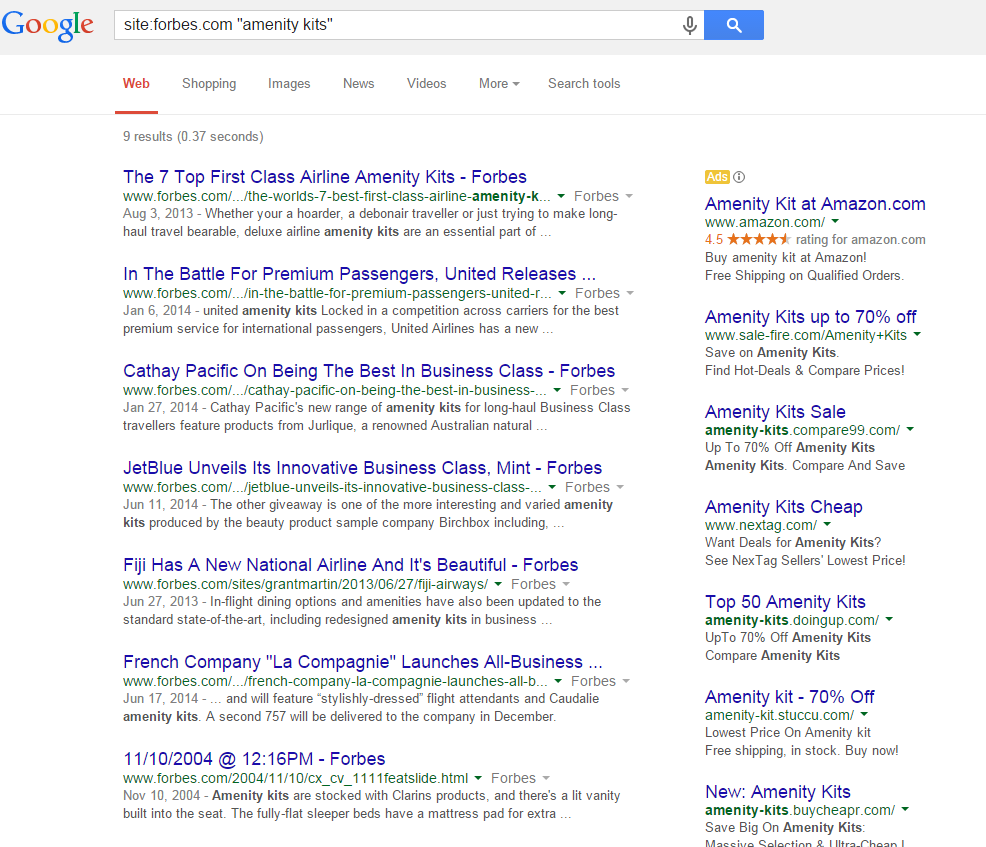Open the 'Amenity Kits Cheap' ad
The height and width of the screenshot is (847, 986).
pos(784,507)
